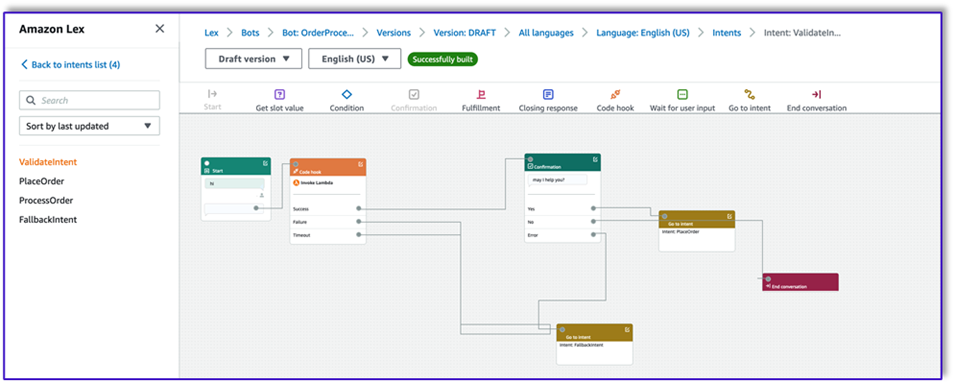Click the input port on End conversation node
Image resolution: width=954 pixels, height=384 pixels.
click(x=768, y=279)
